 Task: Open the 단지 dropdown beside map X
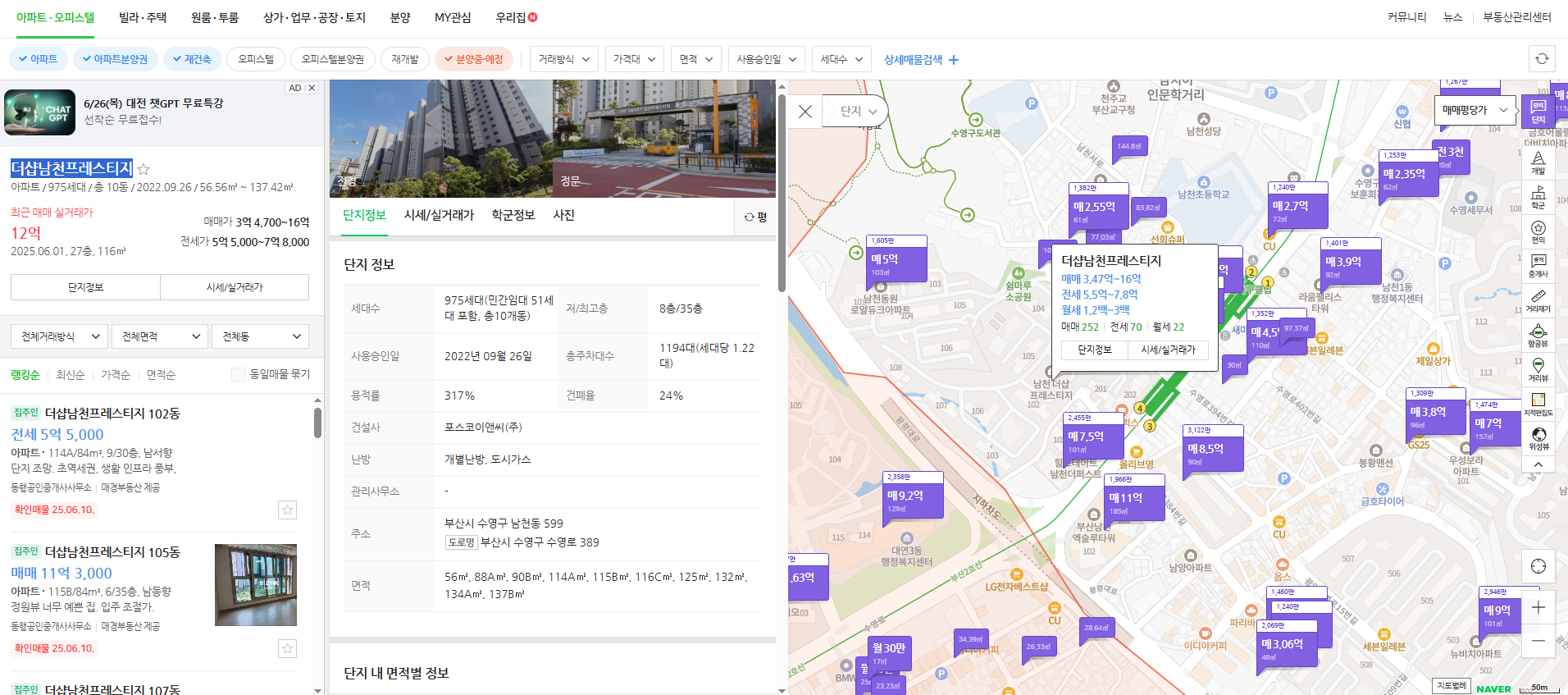859,111
